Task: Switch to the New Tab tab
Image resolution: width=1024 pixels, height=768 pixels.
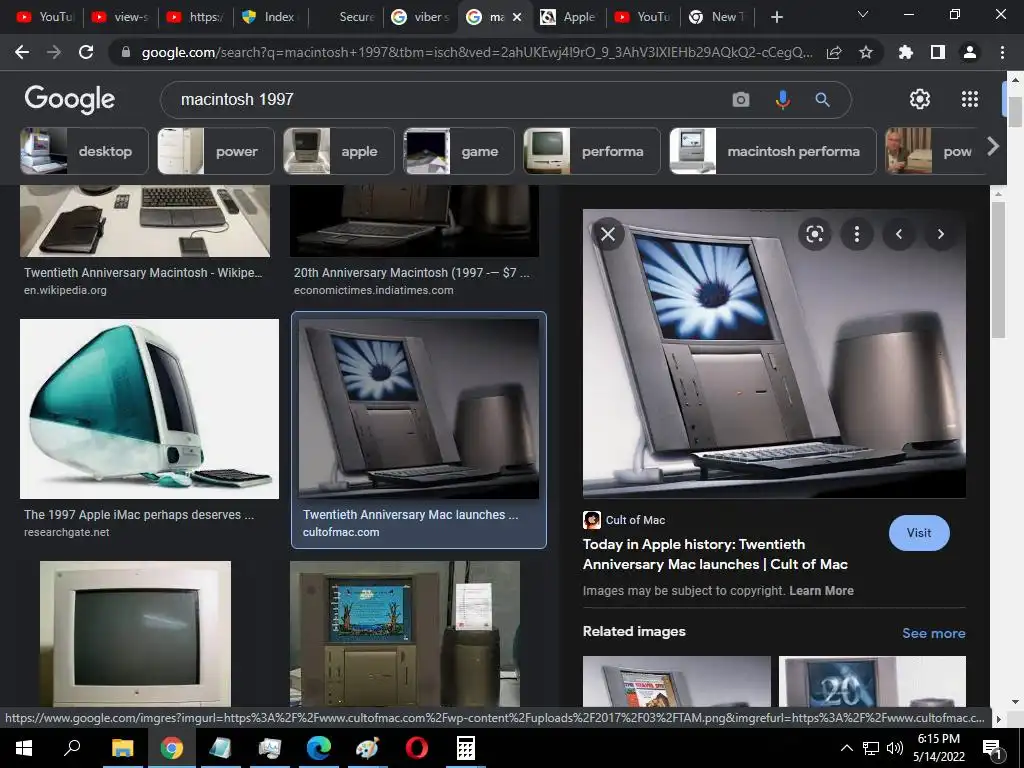Action: point(717,17)
